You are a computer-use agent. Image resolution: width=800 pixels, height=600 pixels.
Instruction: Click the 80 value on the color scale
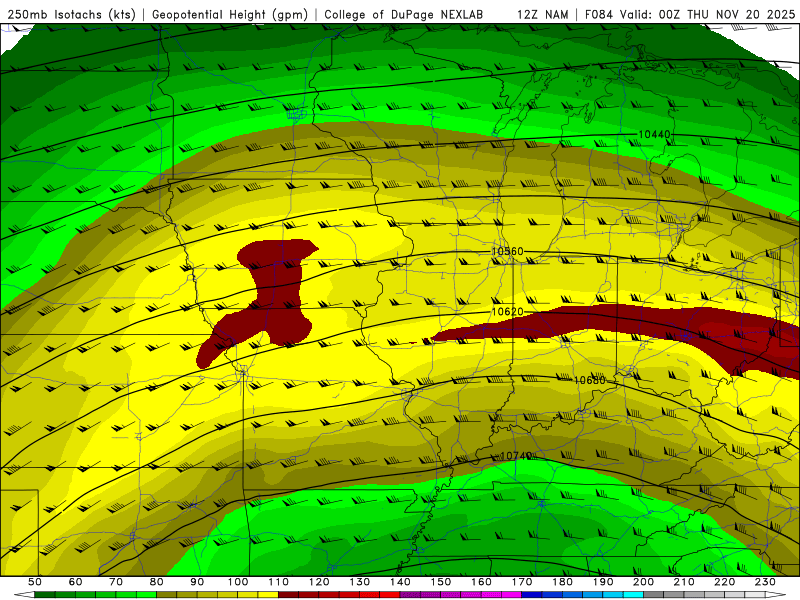pos(157,582)
